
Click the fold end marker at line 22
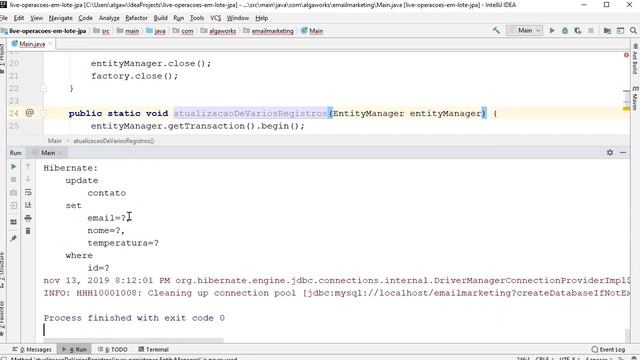[44, 88]
